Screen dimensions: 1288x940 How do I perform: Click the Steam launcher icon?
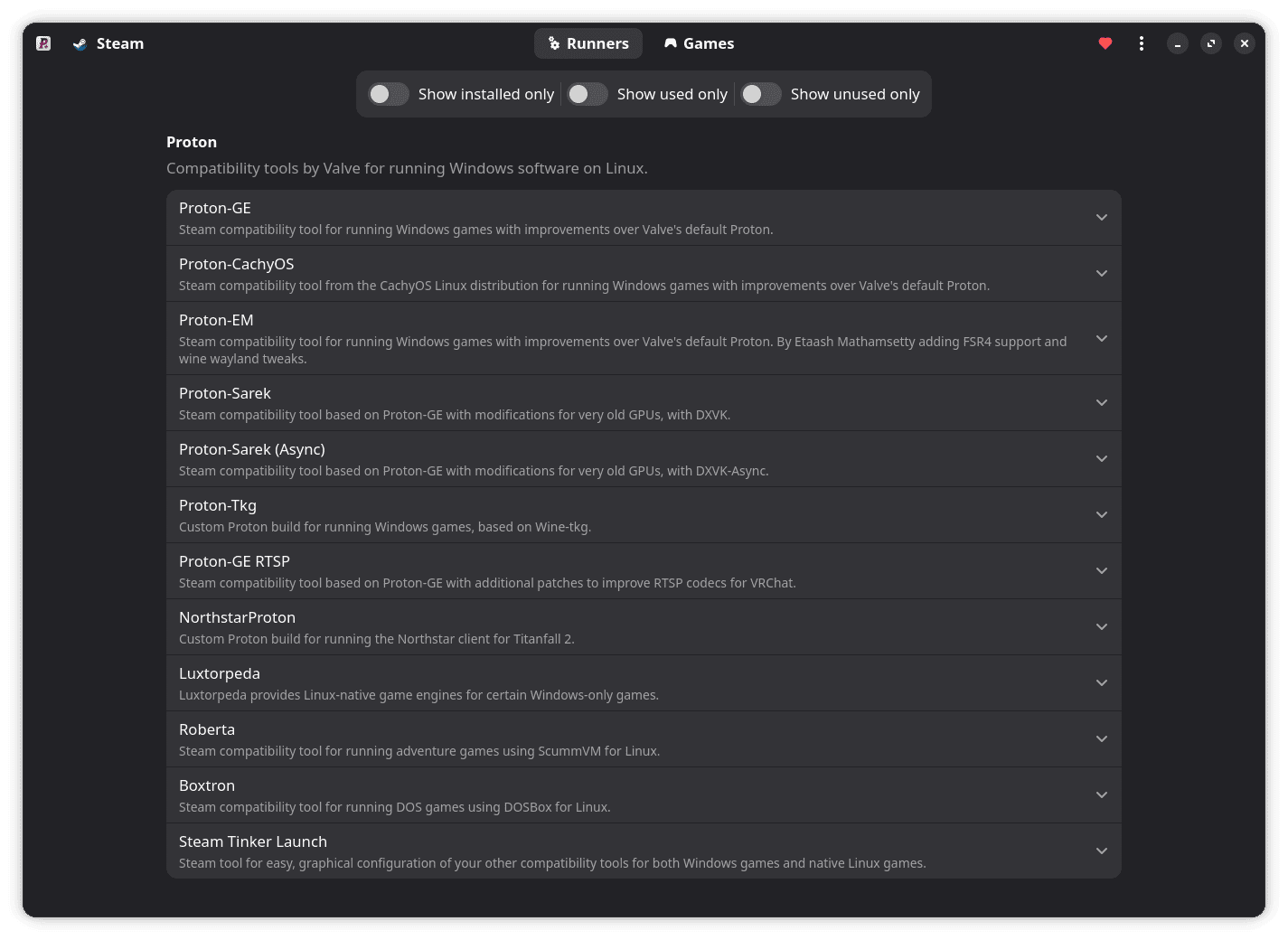tap(80, 43)
